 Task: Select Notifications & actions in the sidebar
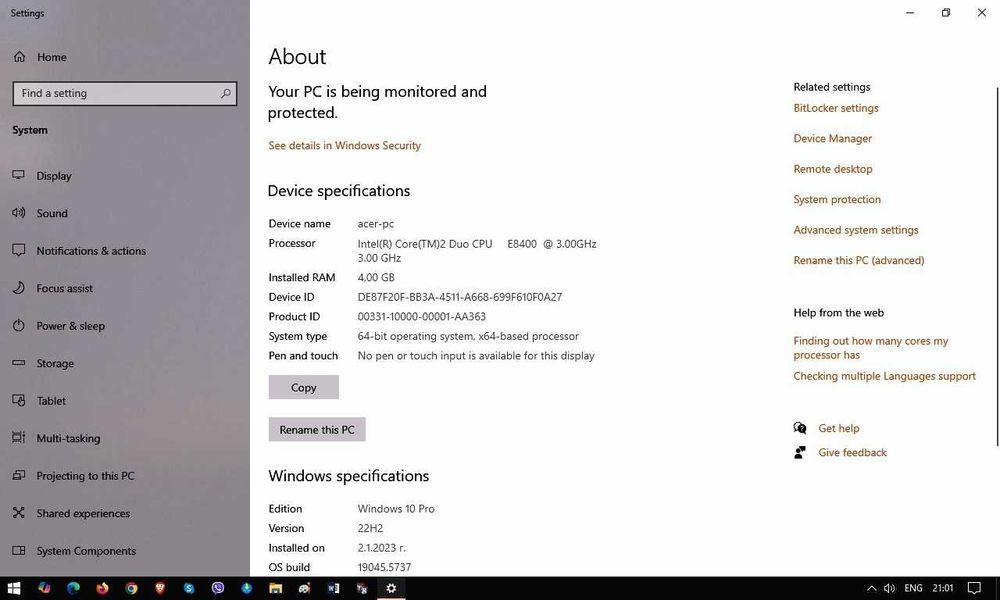click(91, 251)
